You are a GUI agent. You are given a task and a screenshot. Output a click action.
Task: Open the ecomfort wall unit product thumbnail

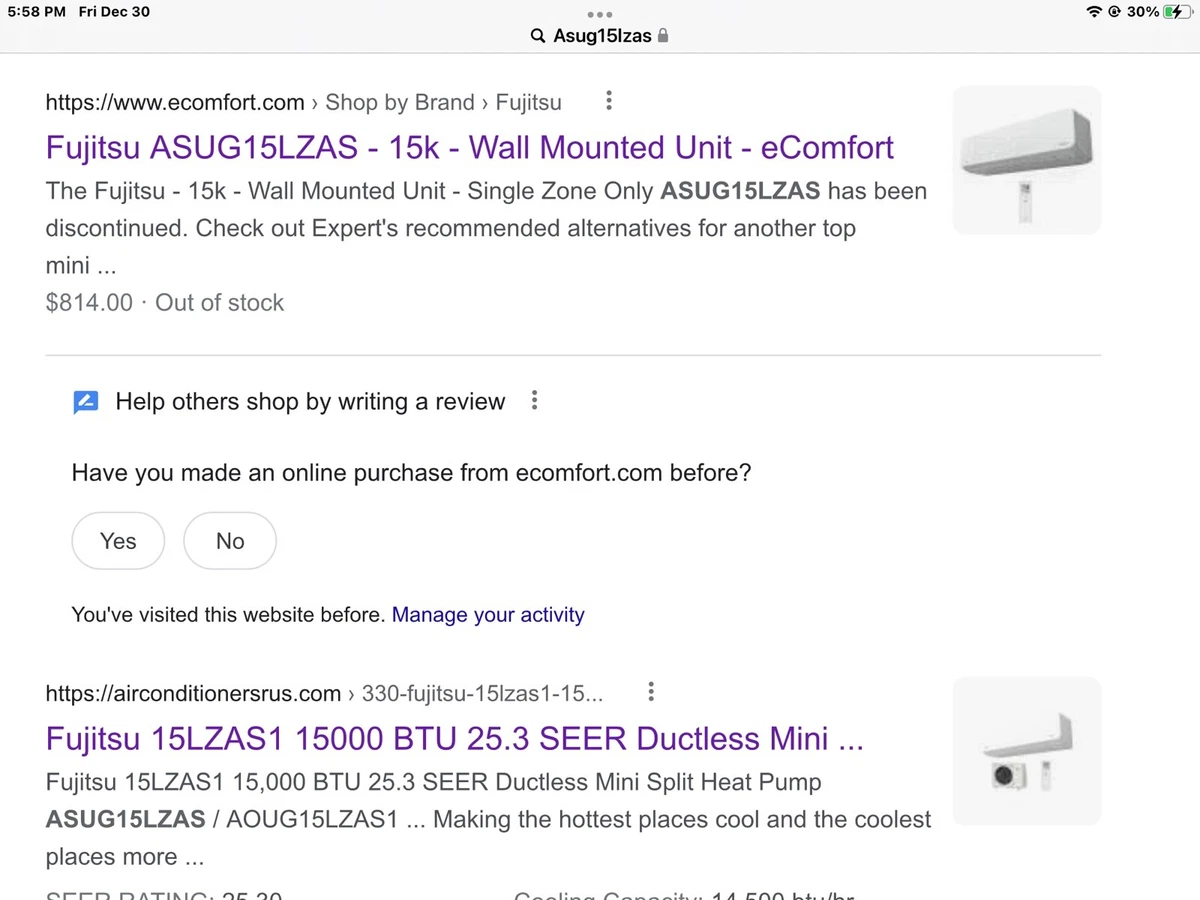1027,160
